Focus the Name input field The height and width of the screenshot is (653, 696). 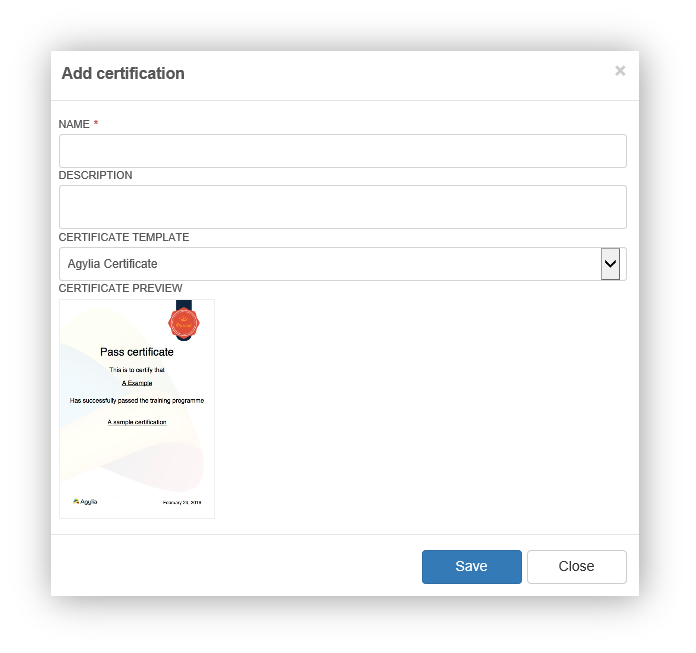tap(343, 151)
